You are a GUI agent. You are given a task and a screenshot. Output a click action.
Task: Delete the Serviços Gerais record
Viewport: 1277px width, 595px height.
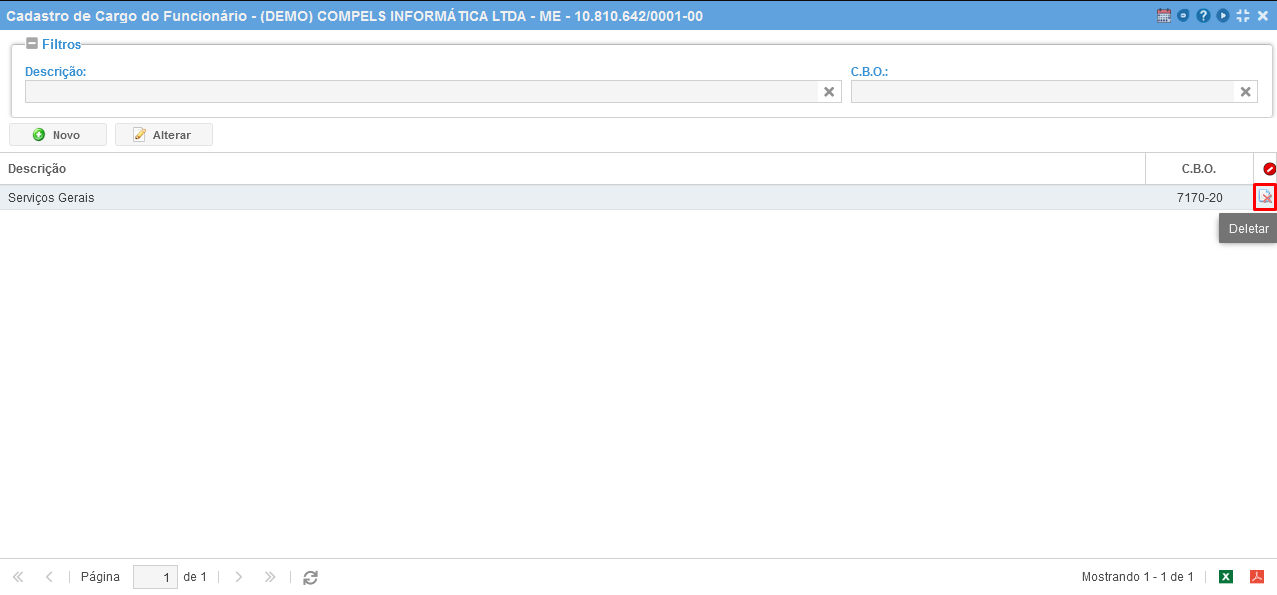1265,197
